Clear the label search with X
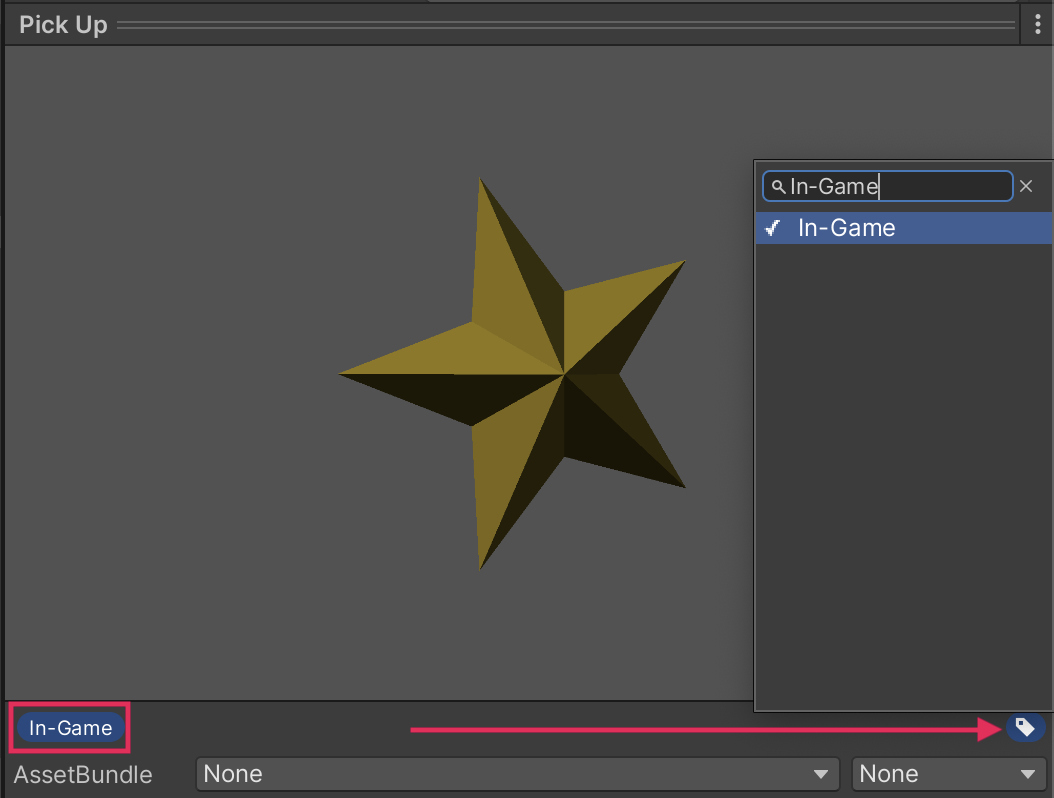The width and height of the screenshot is (1054, 798). 1026,186
